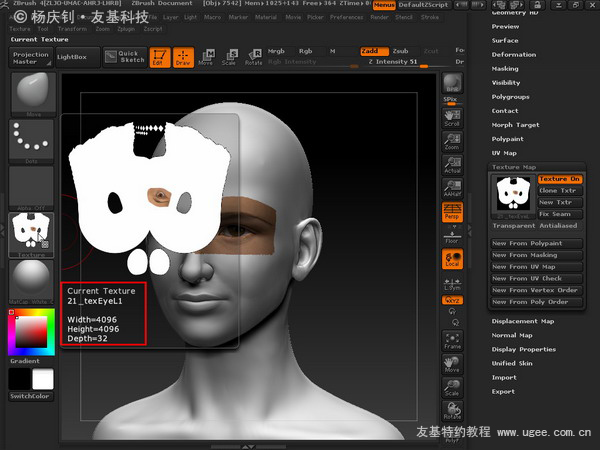Open the Preferences menu
Image resolution: width=600 pixels, height=450 pixels.
pos(346,17)
